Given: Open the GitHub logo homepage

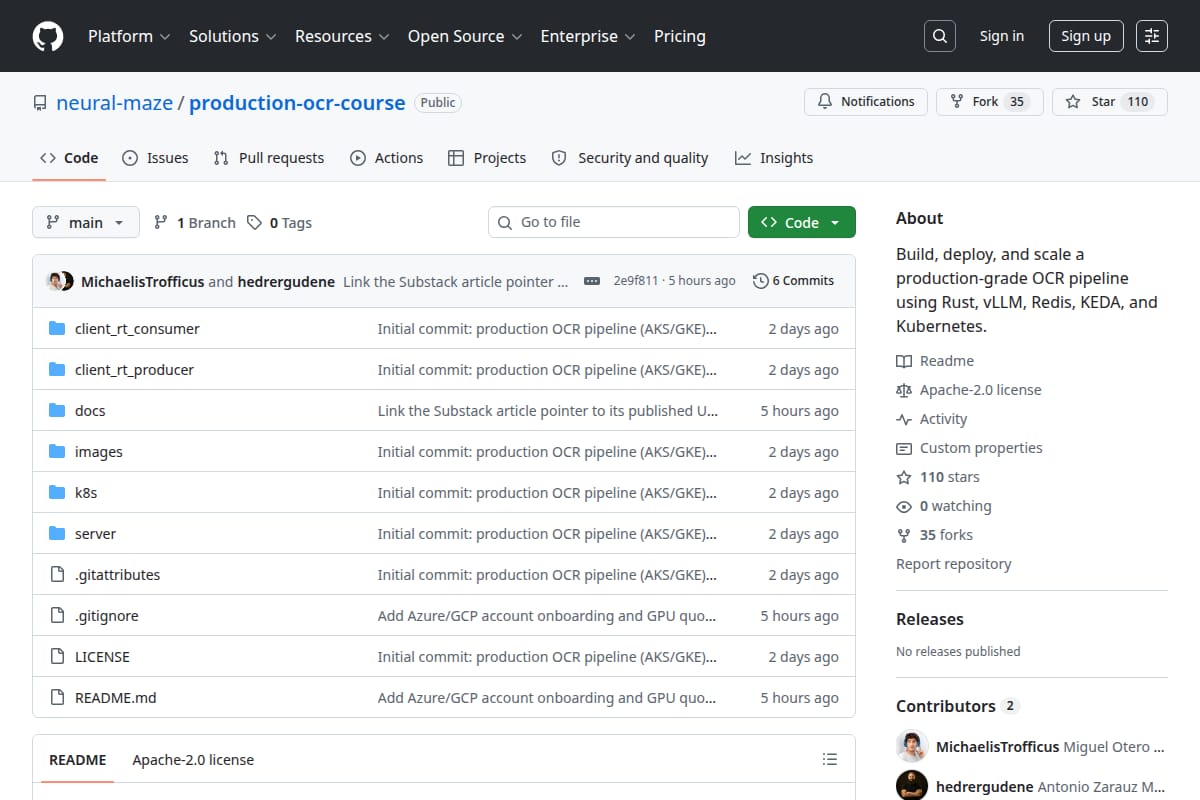Looking at the screenshot, I should click(48, 36).
